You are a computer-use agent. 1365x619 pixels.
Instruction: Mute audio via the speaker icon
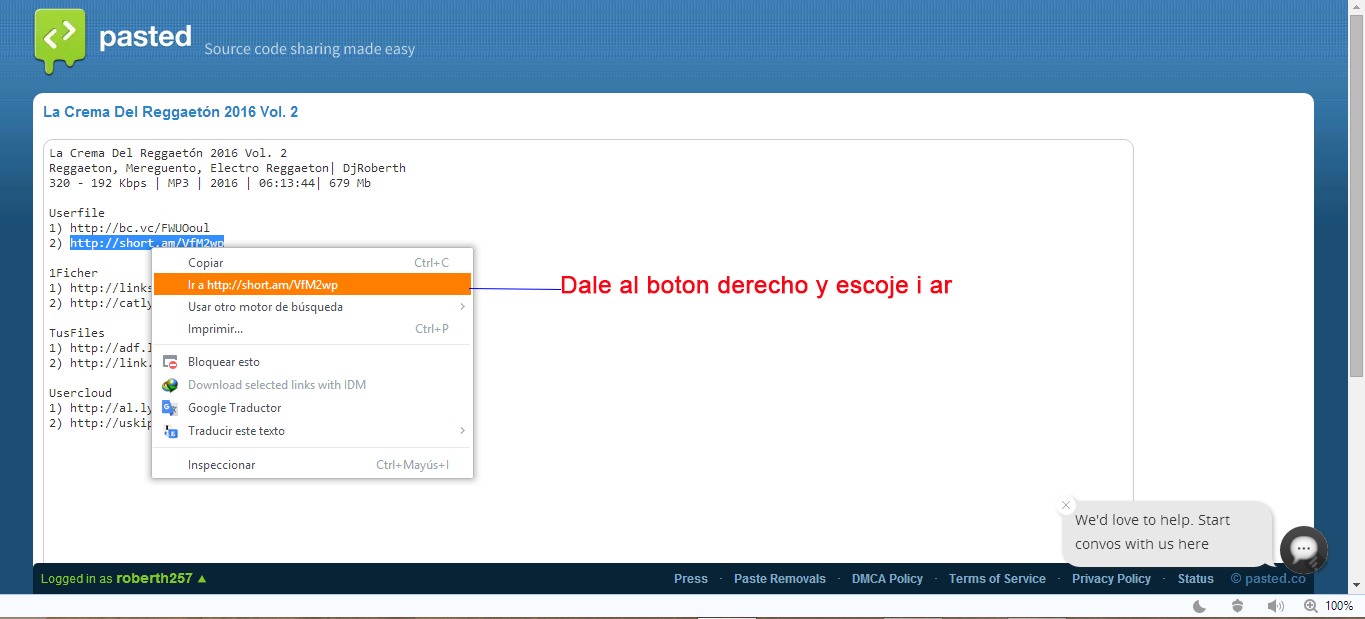click(x=1274, y=605)
